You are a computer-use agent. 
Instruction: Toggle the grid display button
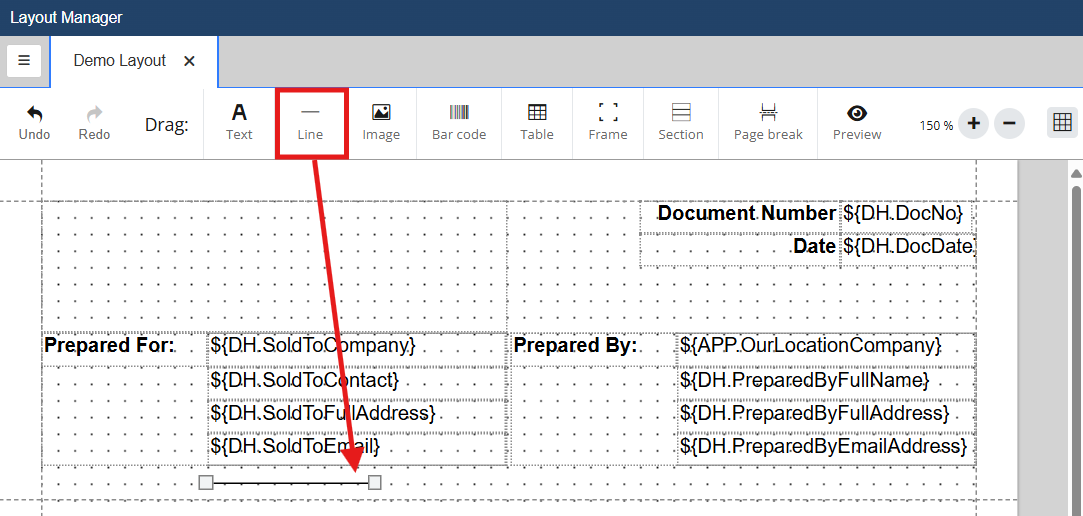coord(1062,123)
